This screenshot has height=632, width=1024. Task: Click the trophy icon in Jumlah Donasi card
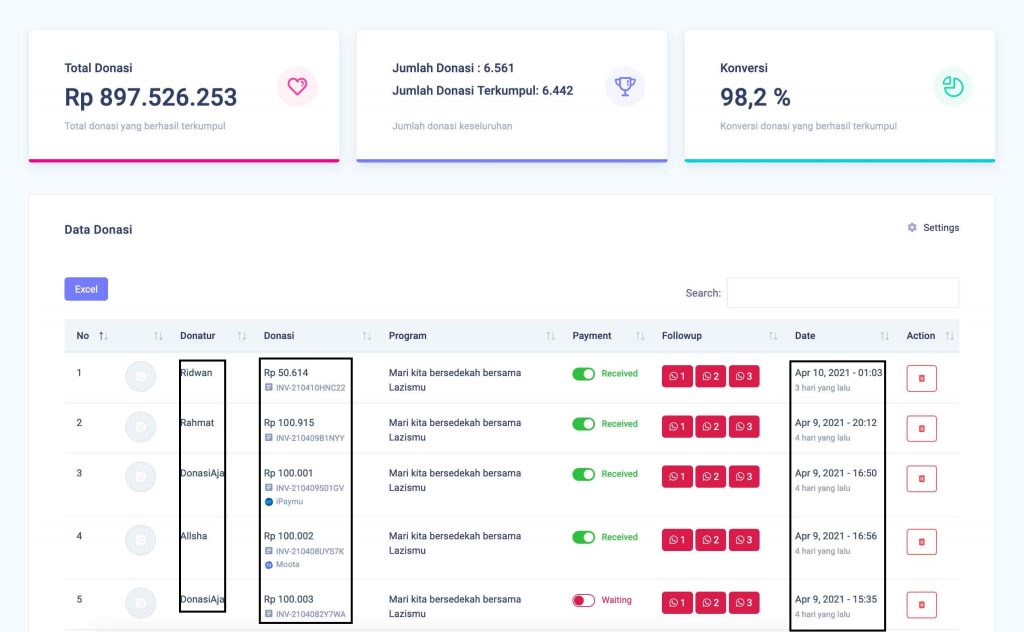(x=625, y=87)
